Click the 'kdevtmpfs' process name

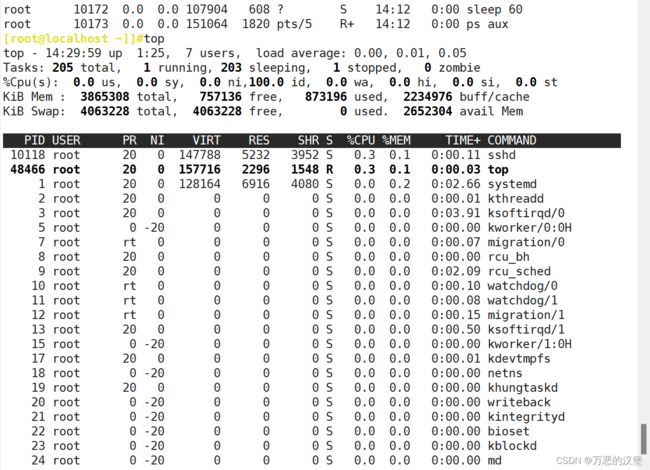(x=519, y=359)
